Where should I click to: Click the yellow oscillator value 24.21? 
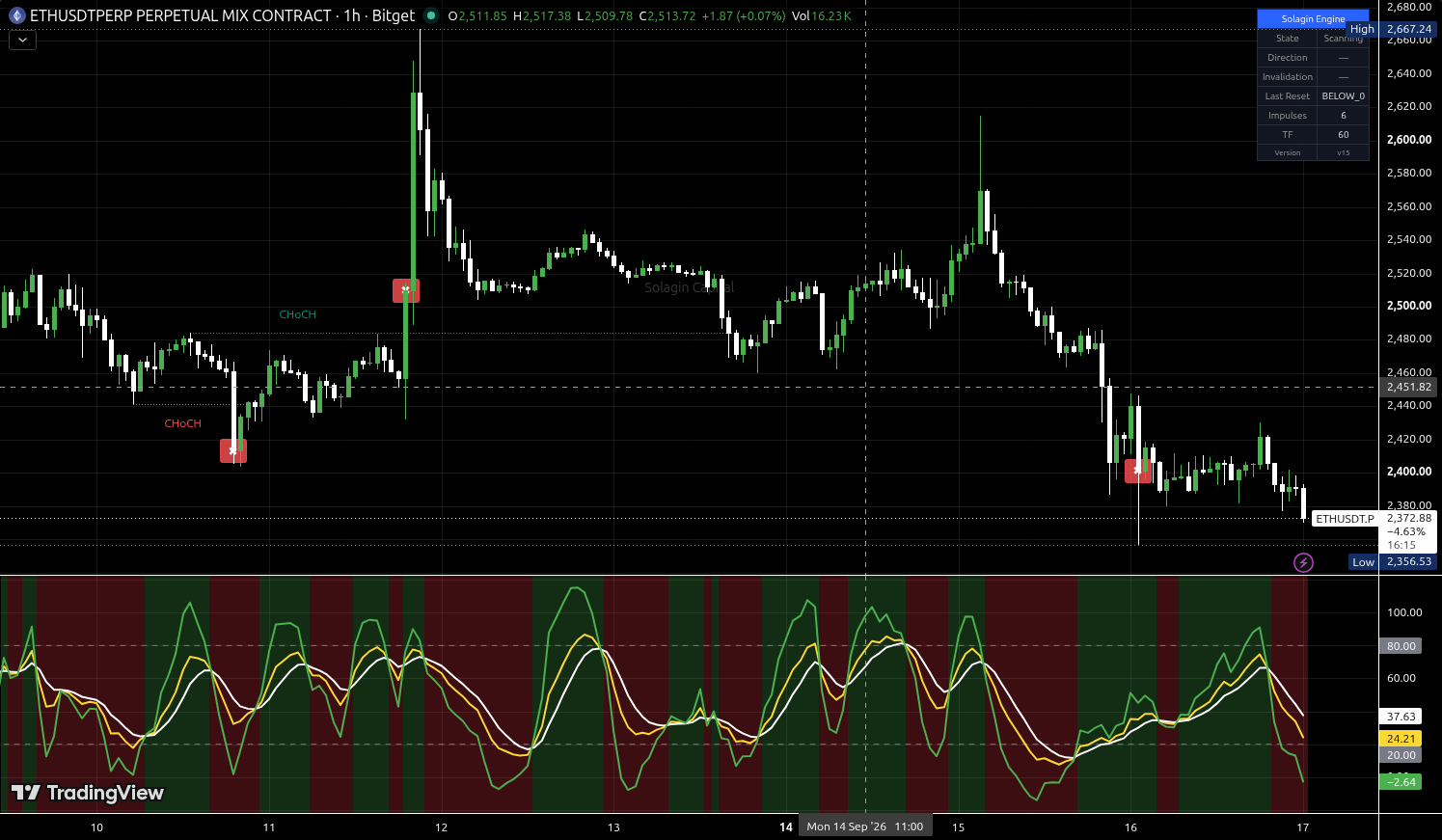1401,739
